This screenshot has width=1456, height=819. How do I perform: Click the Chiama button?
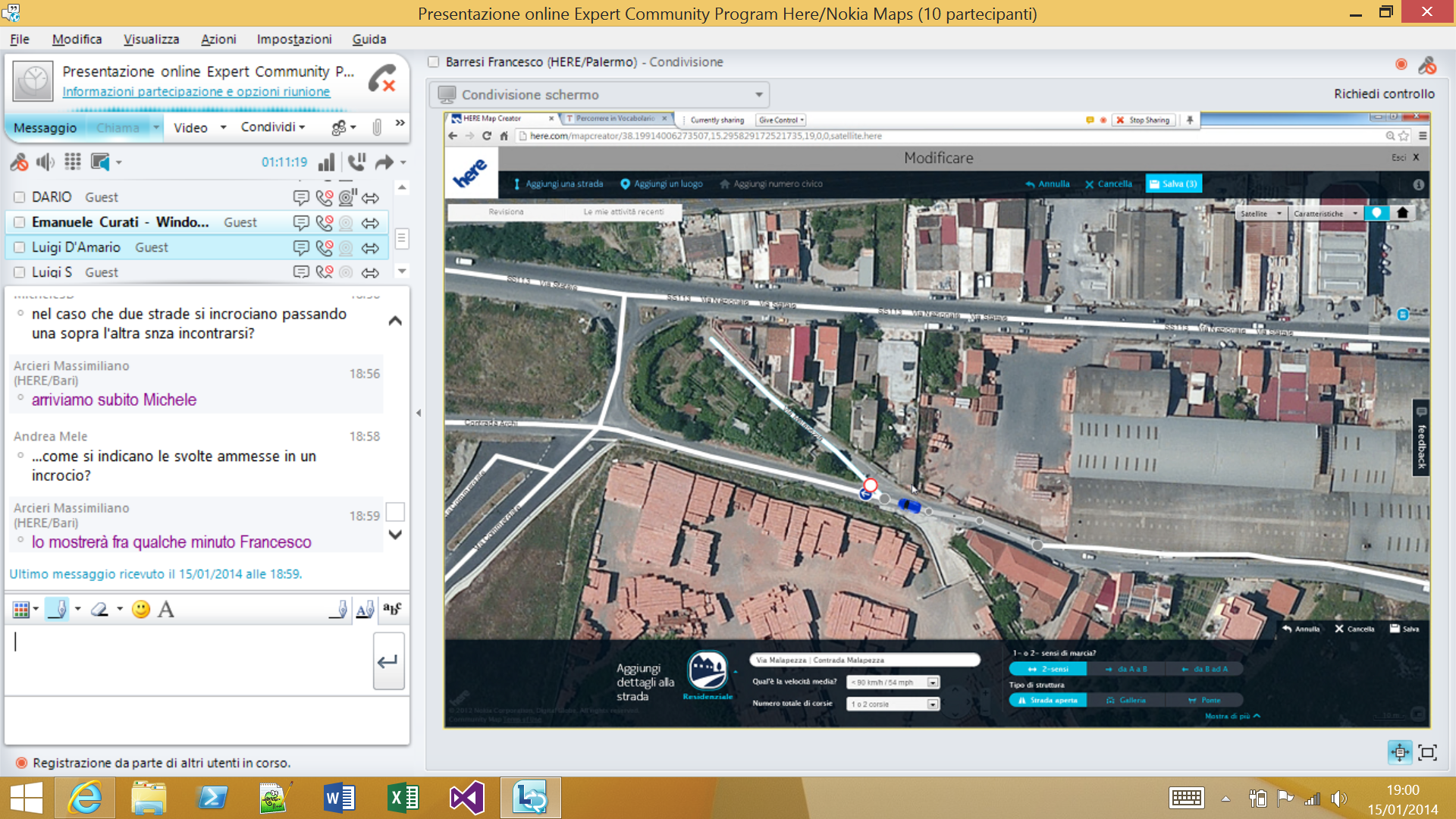118,127
